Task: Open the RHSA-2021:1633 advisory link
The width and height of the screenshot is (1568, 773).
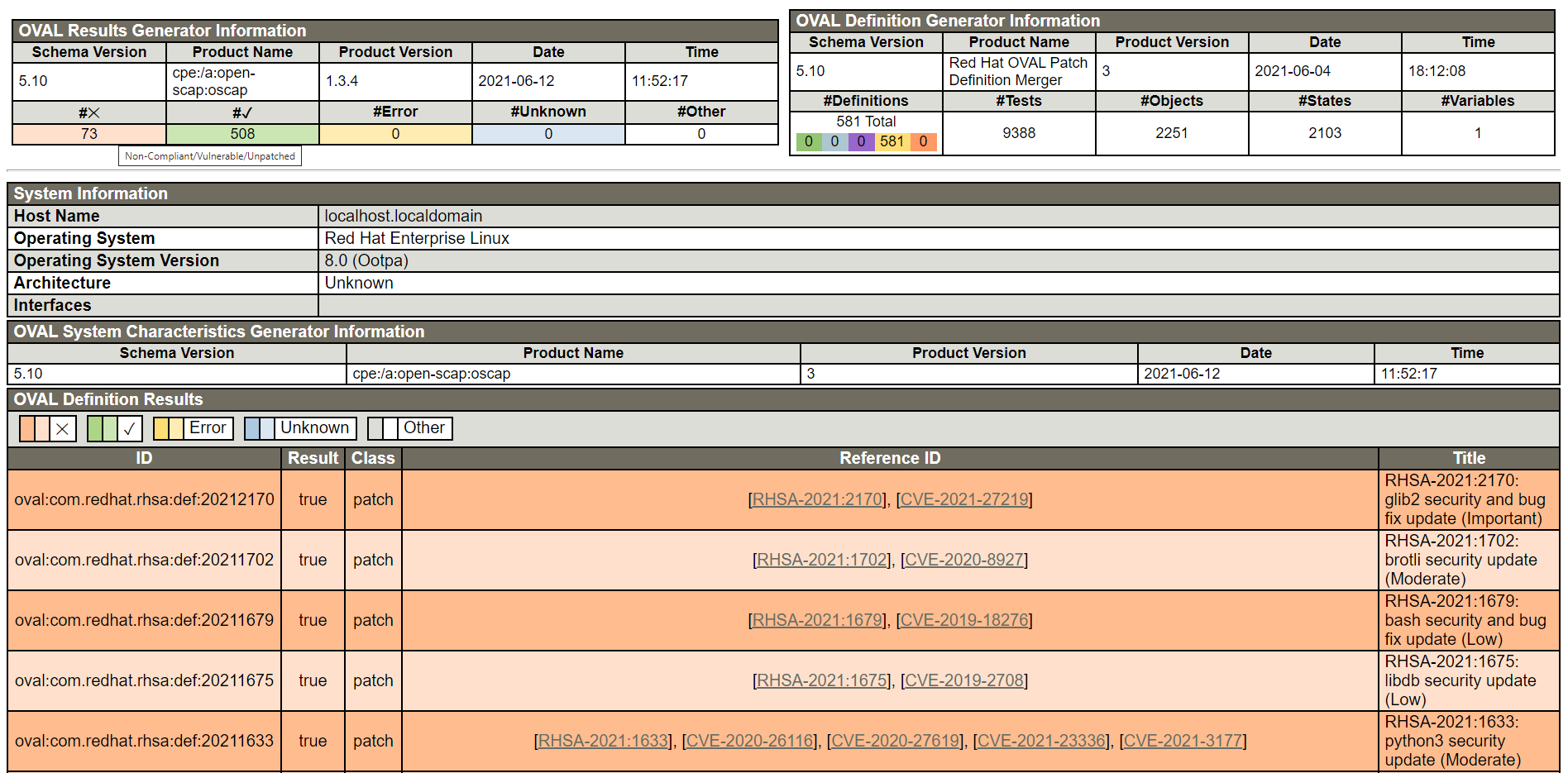Action: pos(603,741)
